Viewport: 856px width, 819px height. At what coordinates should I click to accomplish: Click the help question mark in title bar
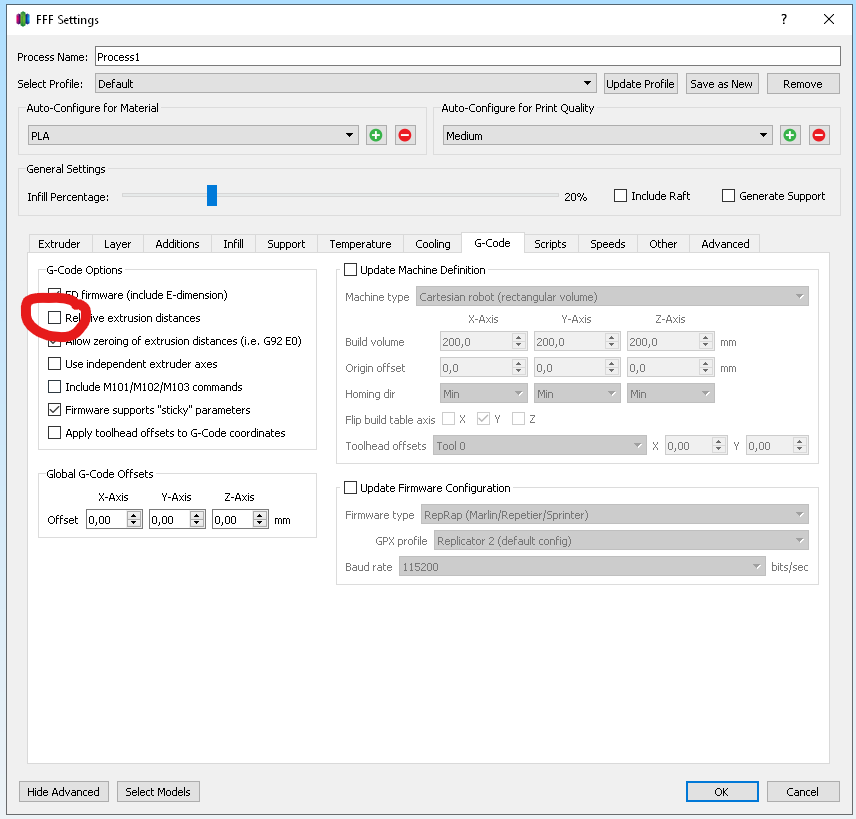click(x=783, y=19)
